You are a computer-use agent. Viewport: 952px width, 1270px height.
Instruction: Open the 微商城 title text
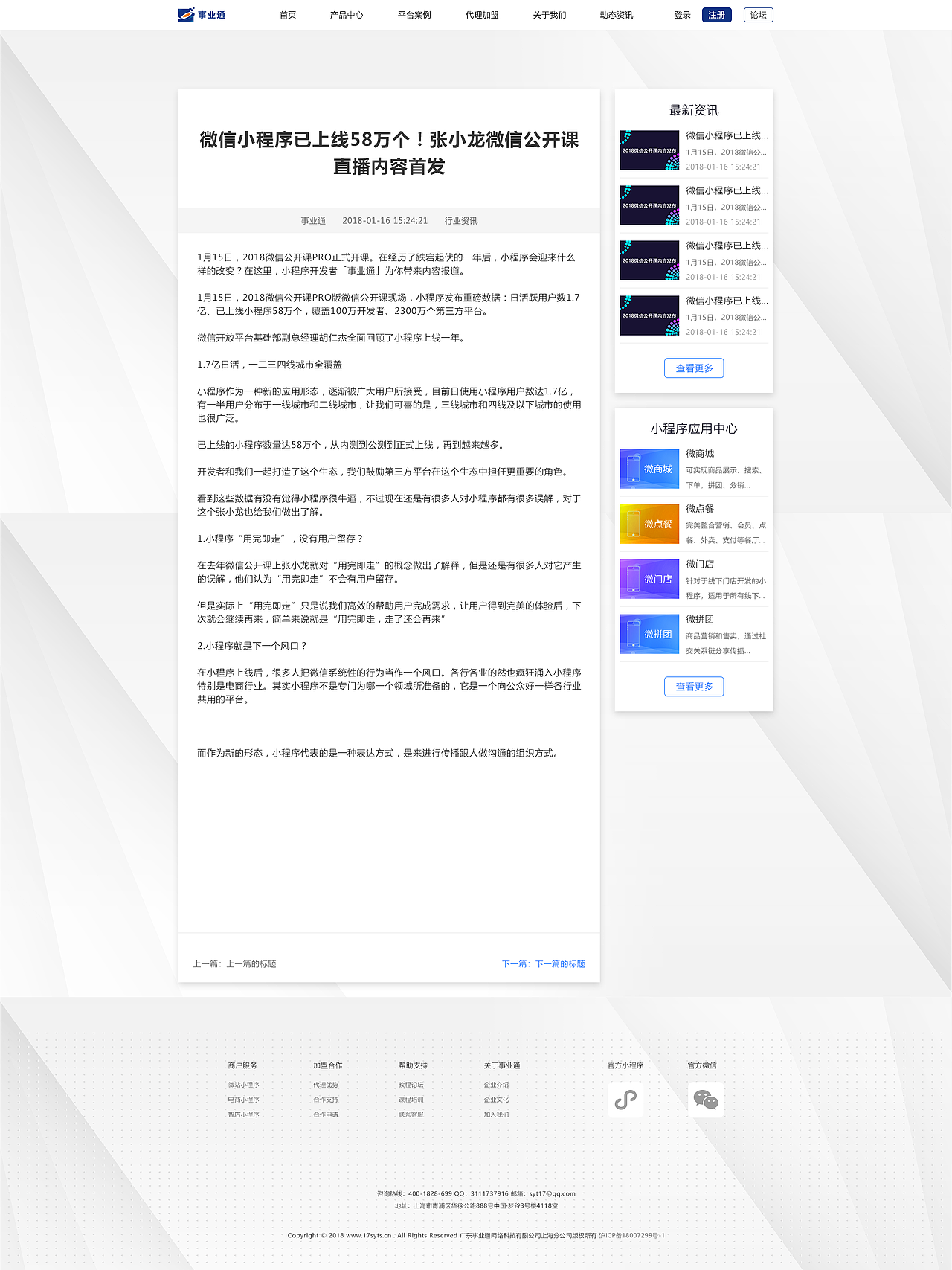[700, 453]
